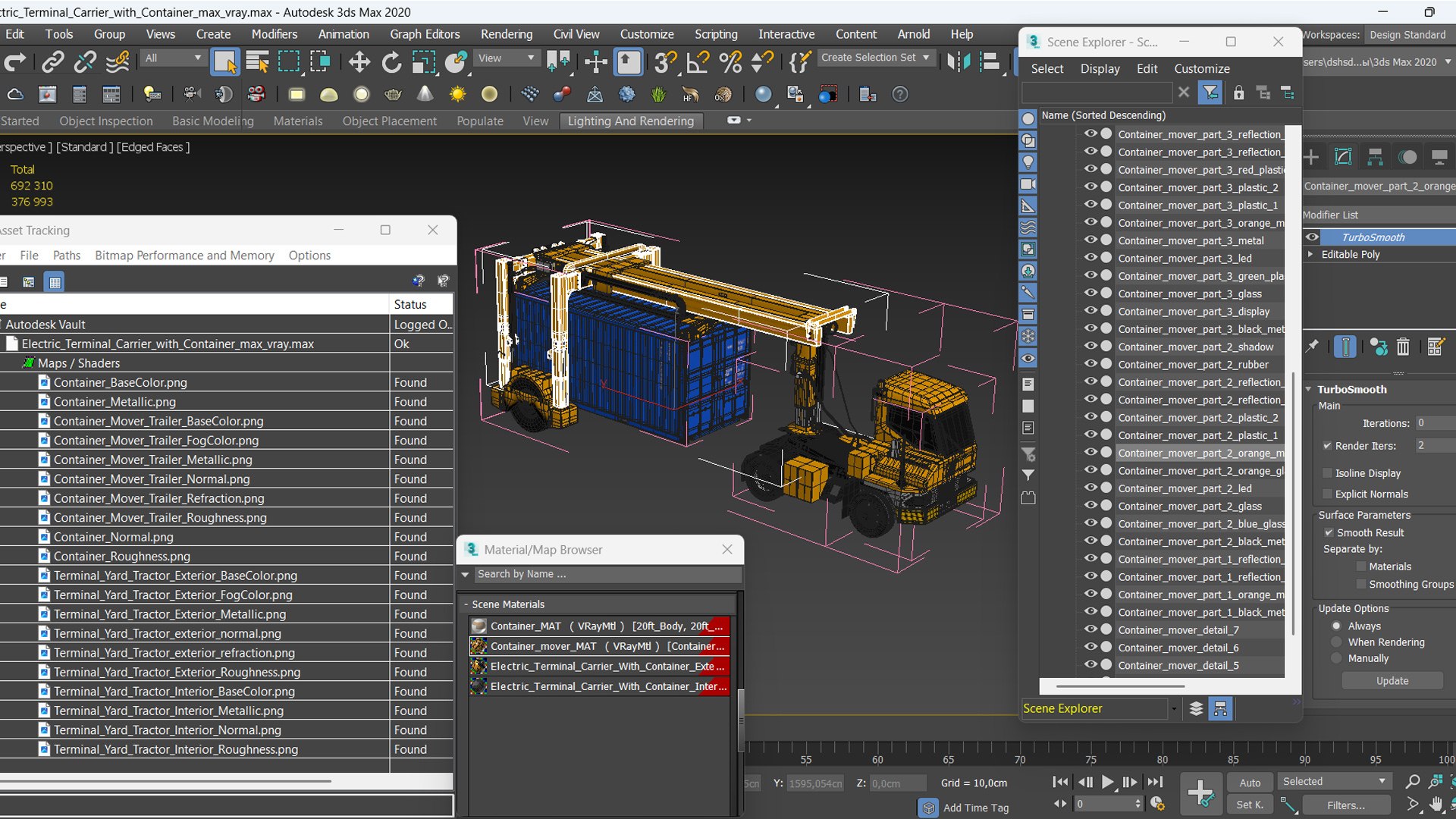The image size is (1456, 819).
Task: Toggle the Smooth Result checkbox
Action: click(1329, 533)
